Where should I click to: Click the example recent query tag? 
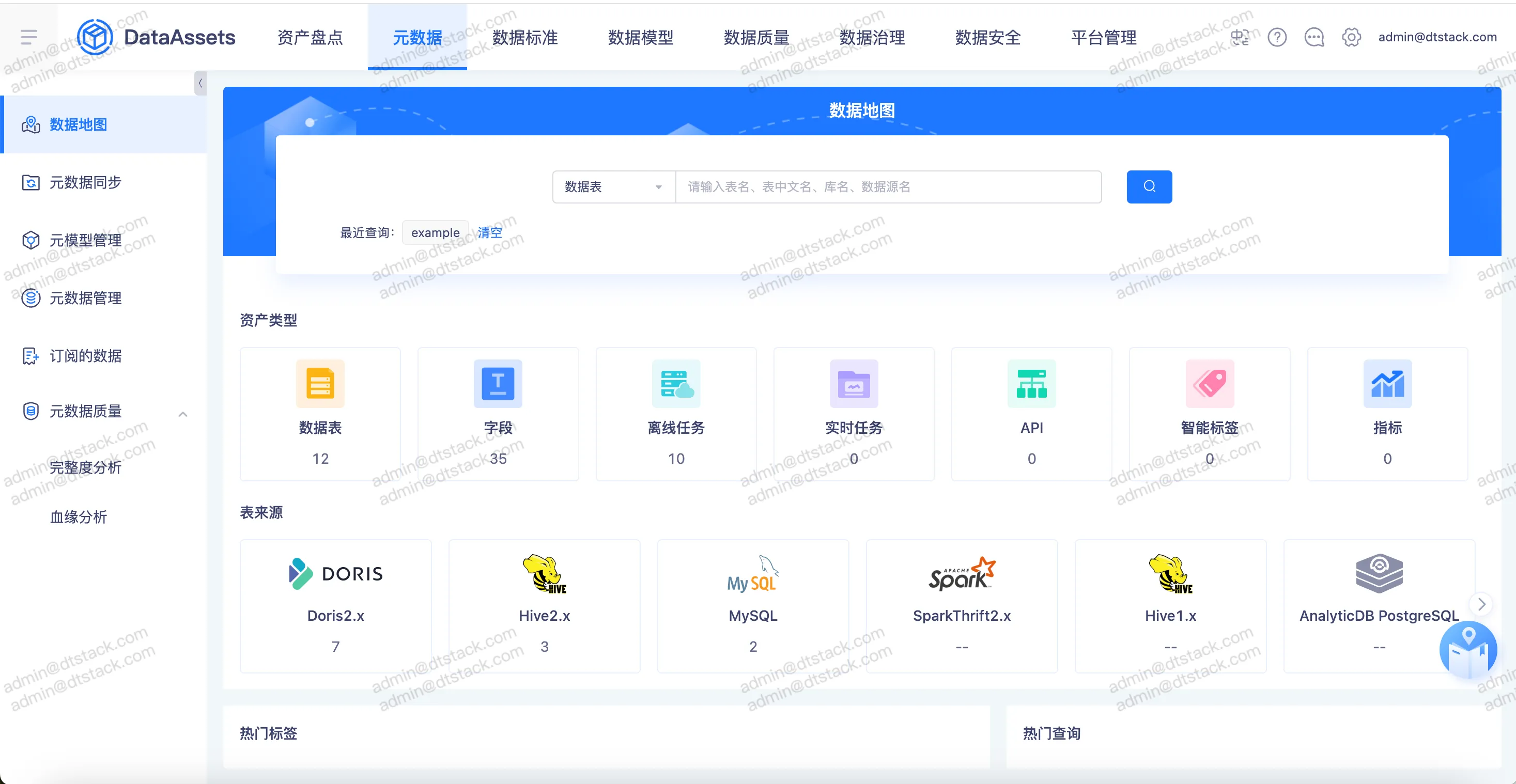[435, 232]
